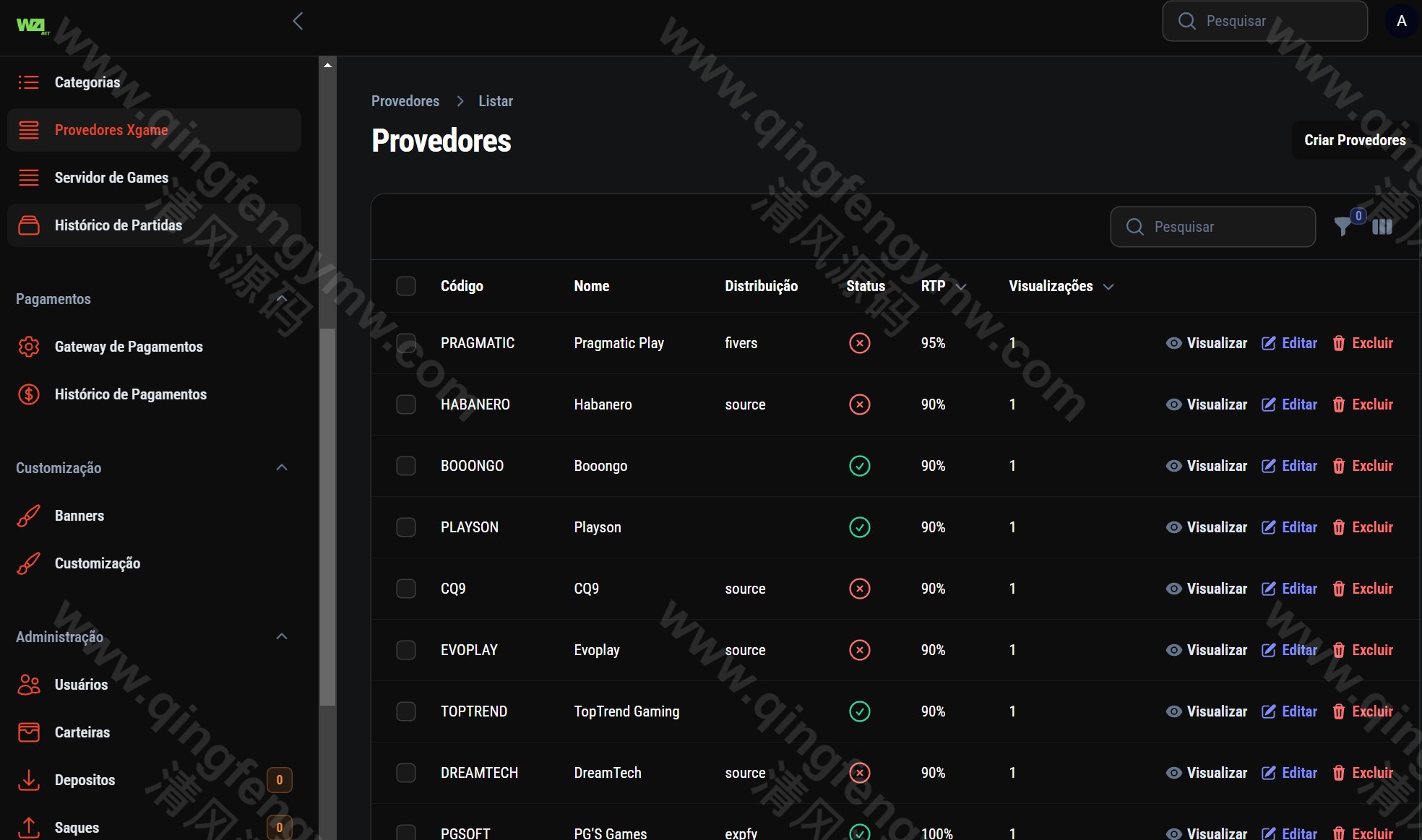Viewport: 1422px width, 840px height.
Task: Click Editar for TopTrend Gaming
Action: 1290,711
